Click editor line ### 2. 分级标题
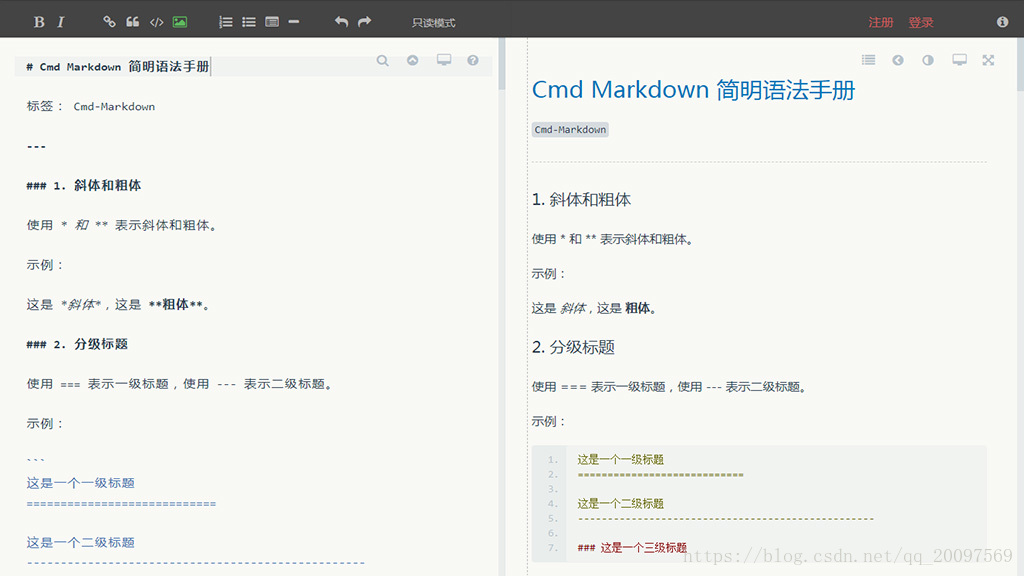The image size is (1024, 576). click(77, 344)
